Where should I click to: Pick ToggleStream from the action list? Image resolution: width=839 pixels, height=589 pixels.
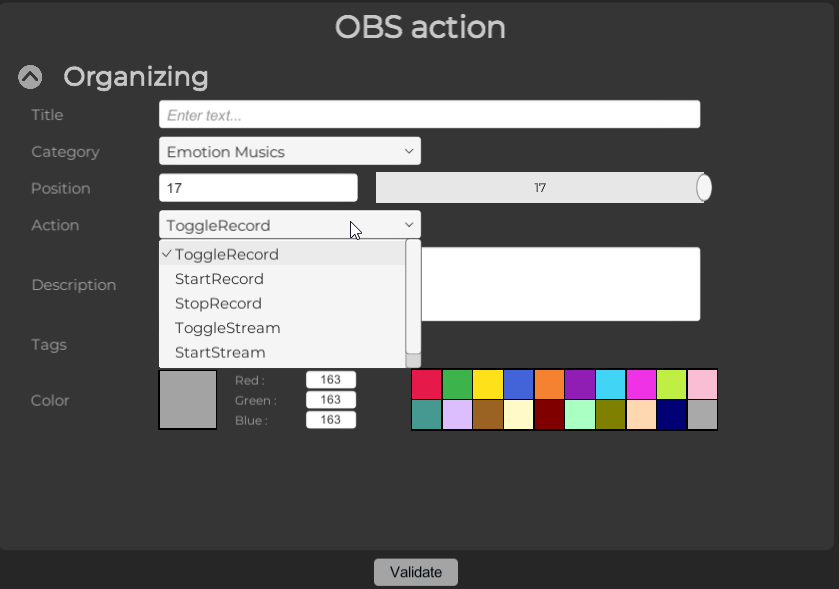(283, 328)
